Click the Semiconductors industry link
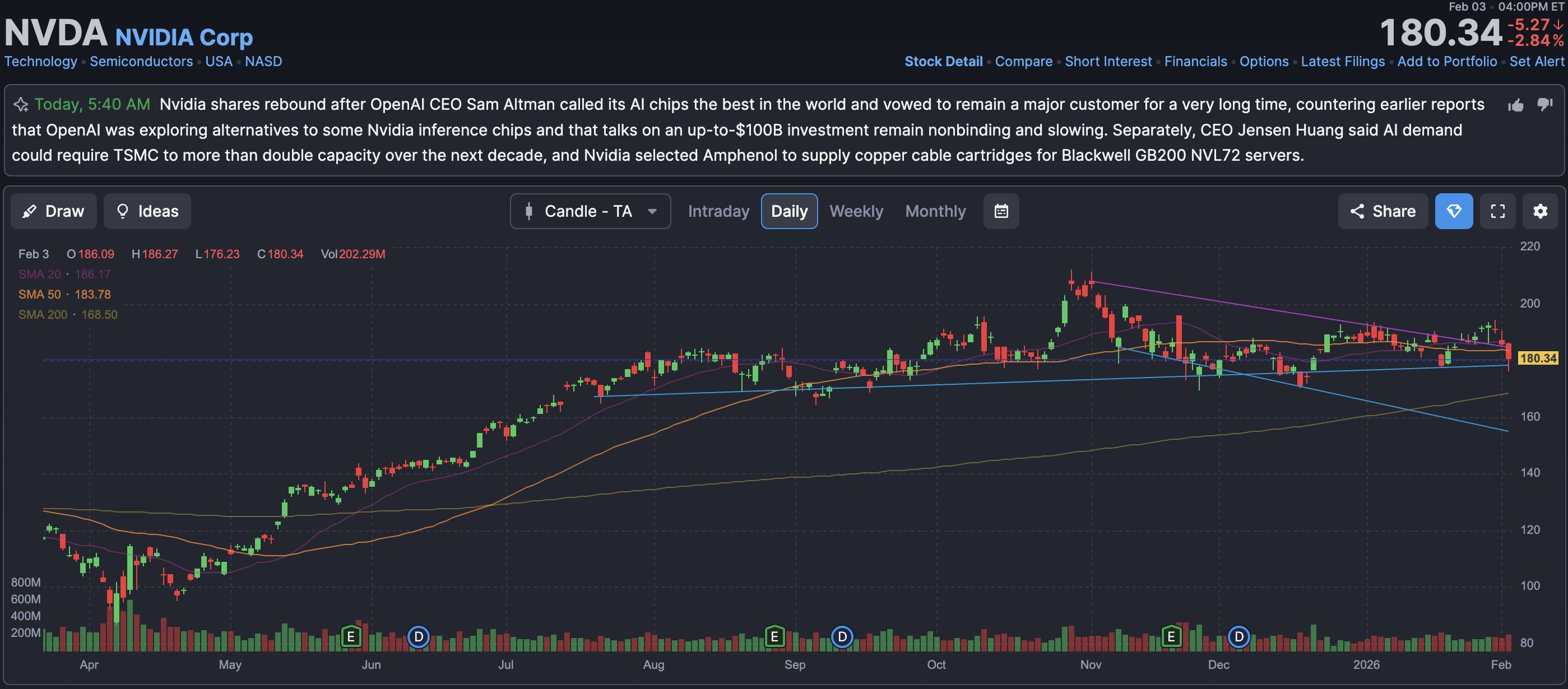The width and height of the screenshot is (1568, 689). point(141,62)
